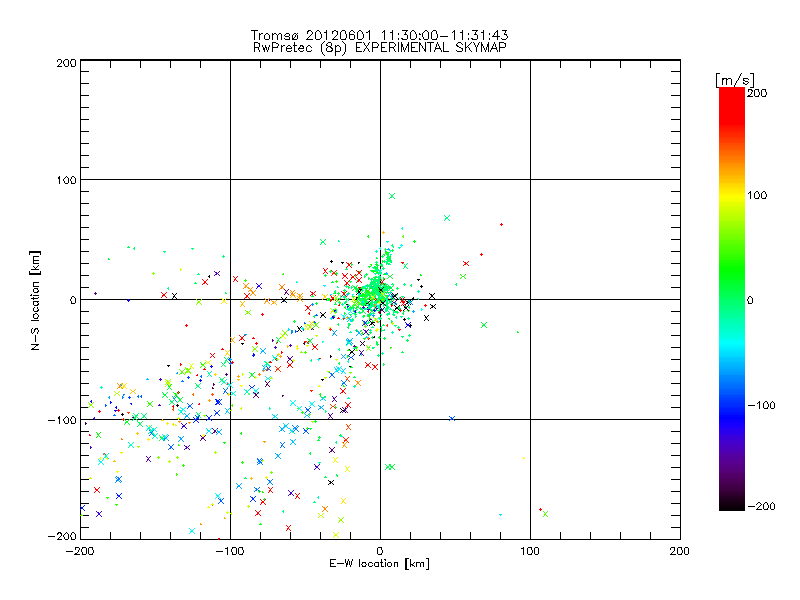Click the "[m/s]" unit label above the colorbar
The width and height of the screenshot is (800, 600).
735,80
